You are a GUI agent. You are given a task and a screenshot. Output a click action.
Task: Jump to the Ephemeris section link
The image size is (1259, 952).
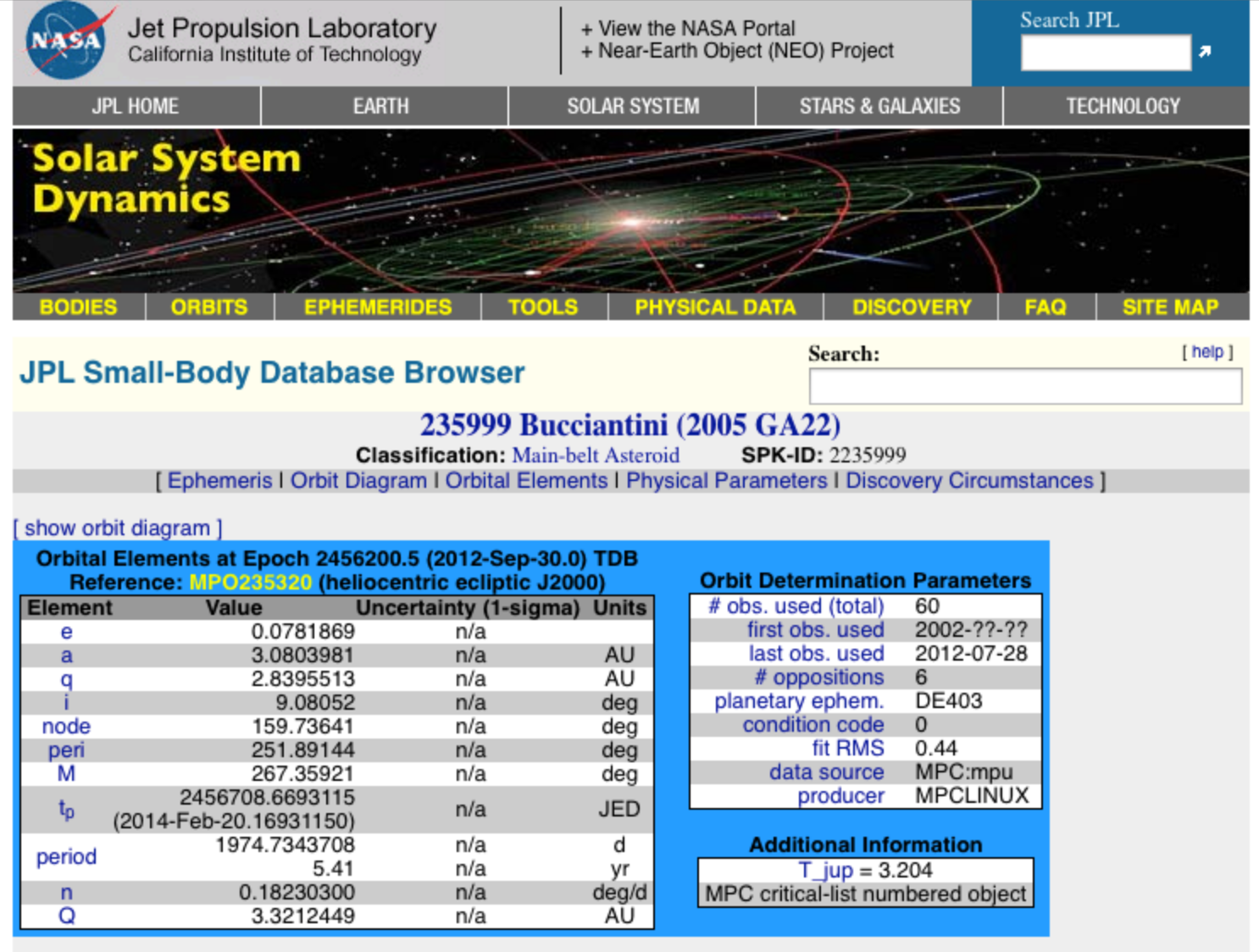(219, 480)
